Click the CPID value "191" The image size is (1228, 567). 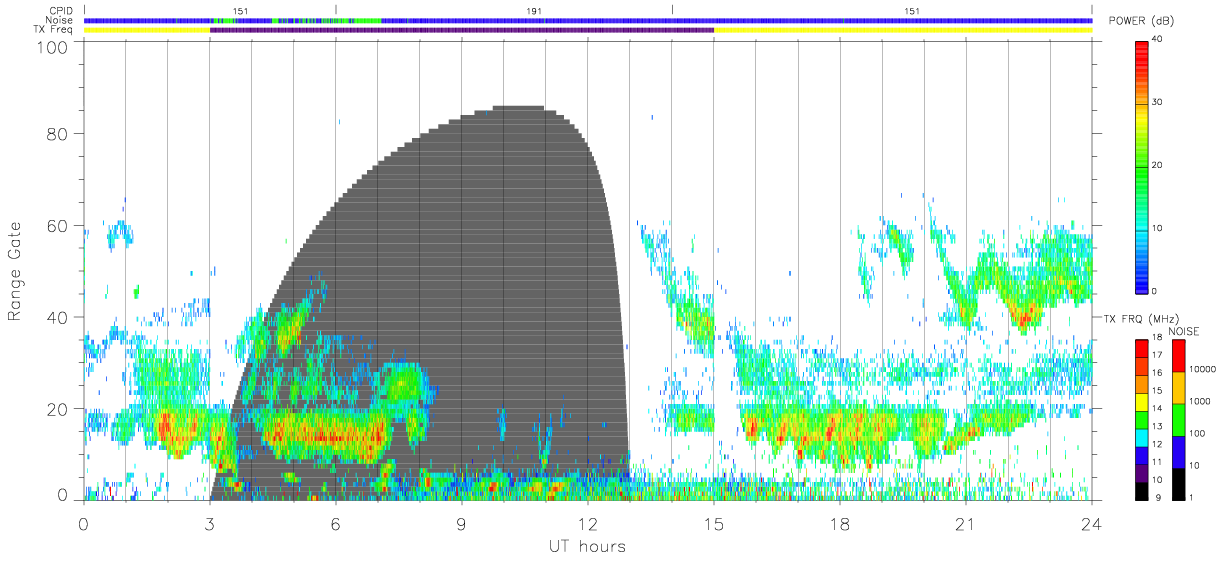534,10
